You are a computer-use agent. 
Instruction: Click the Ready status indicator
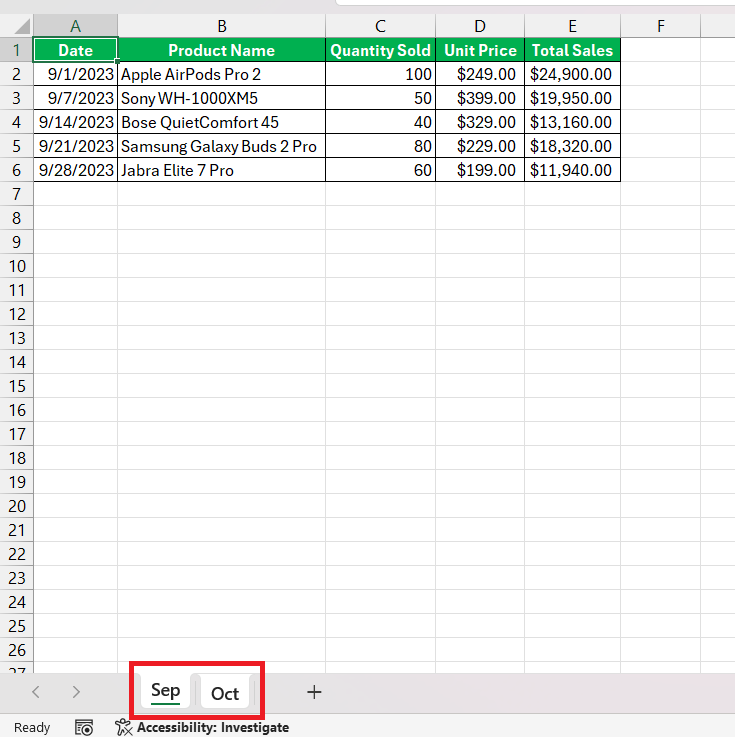click(x=32, y=728)
